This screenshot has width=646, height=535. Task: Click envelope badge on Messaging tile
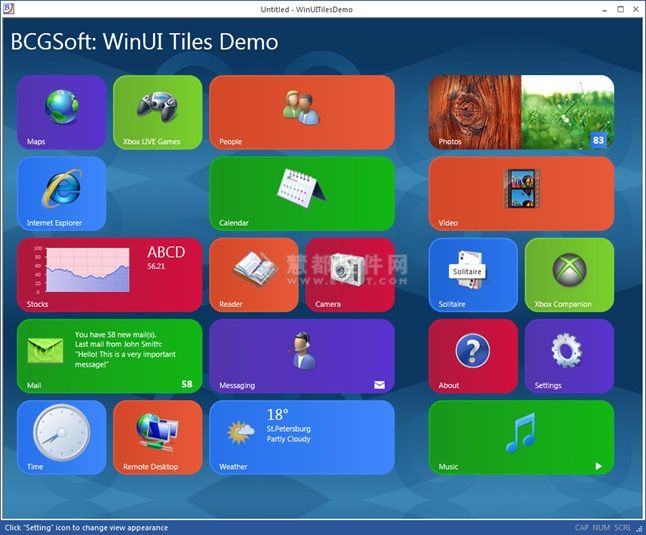pos(379,385)
